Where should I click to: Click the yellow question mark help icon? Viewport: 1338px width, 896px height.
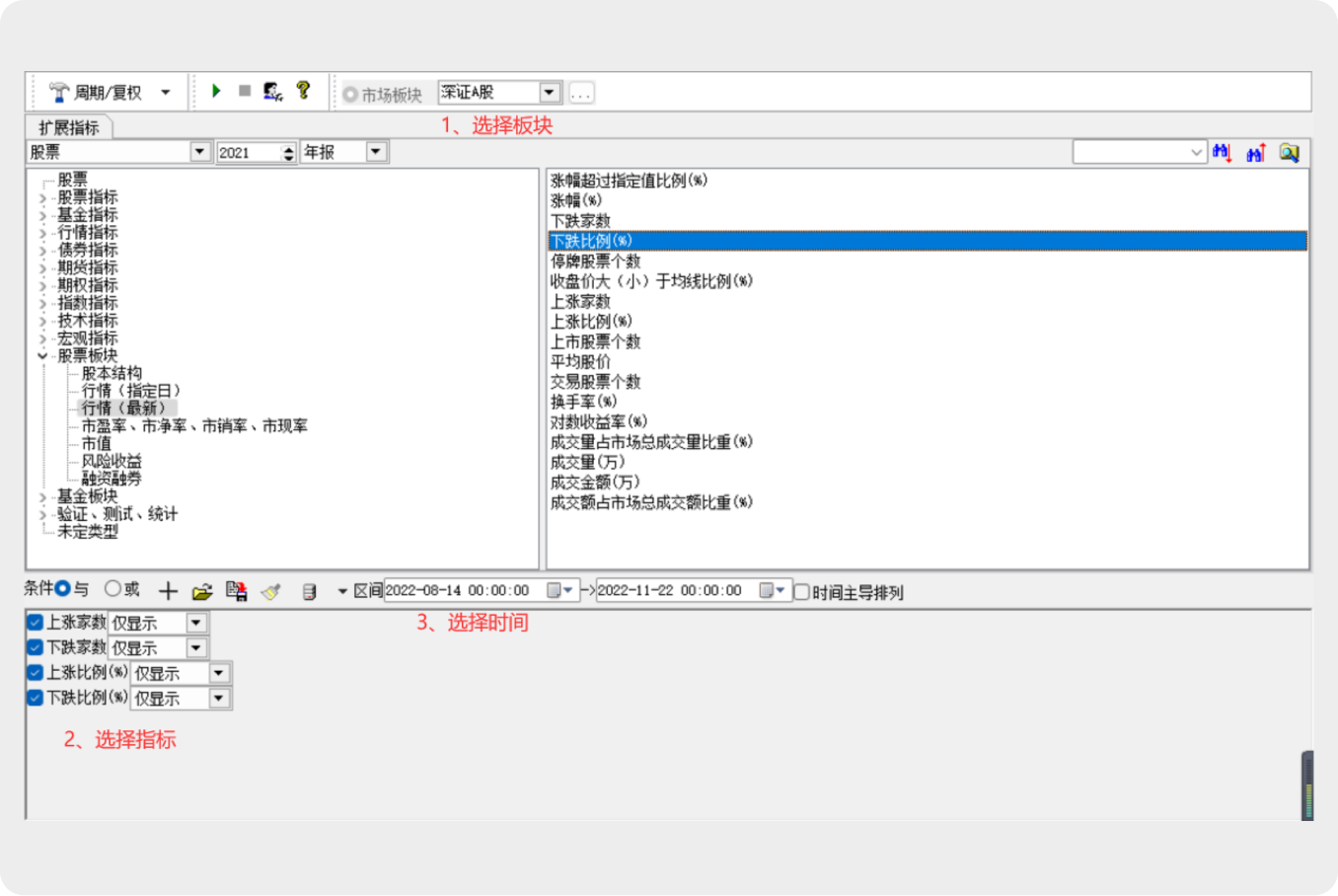[303, 91]
